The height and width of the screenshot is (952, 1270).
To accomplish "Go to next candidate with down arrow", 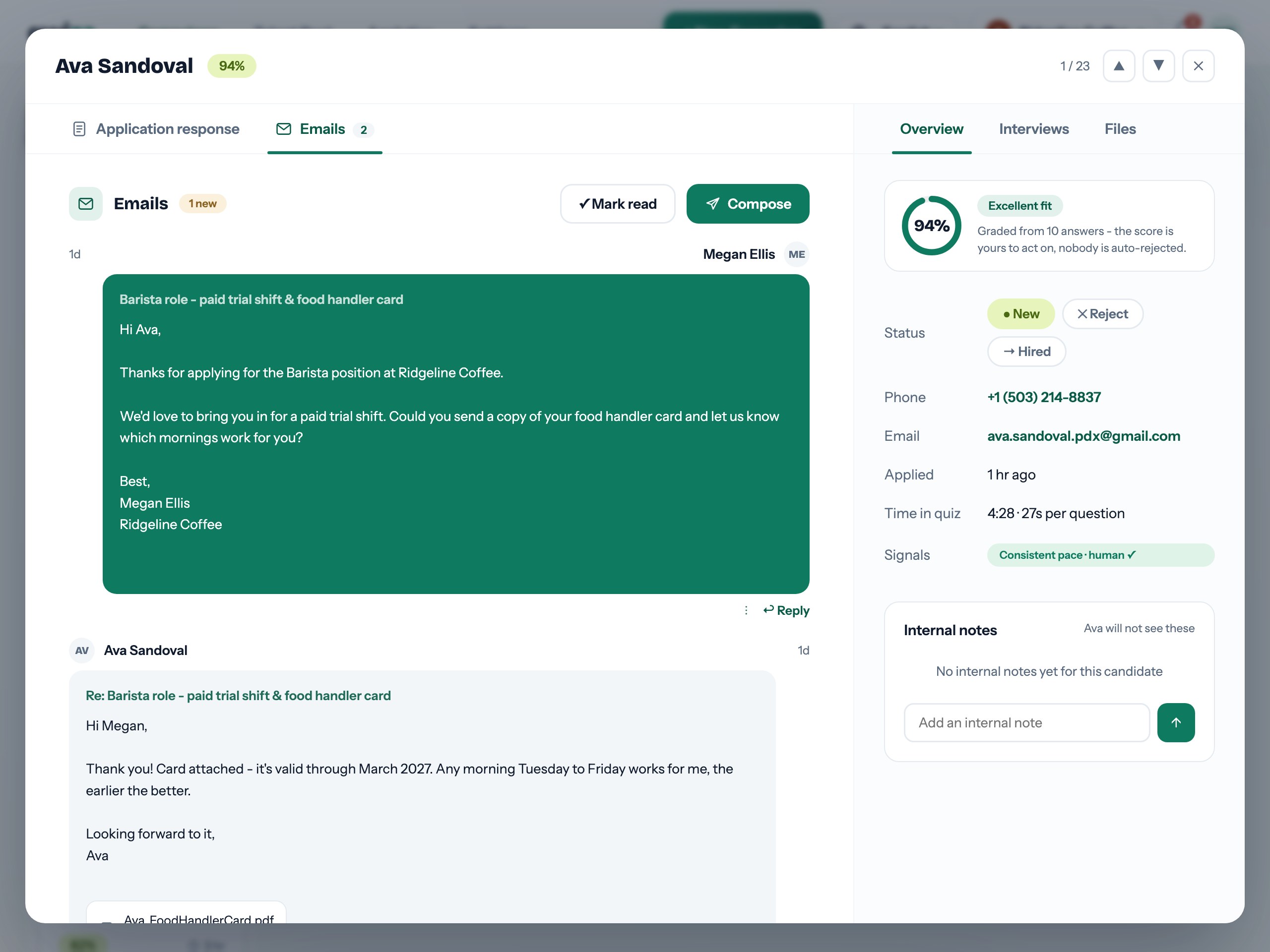I will 1158,66.
